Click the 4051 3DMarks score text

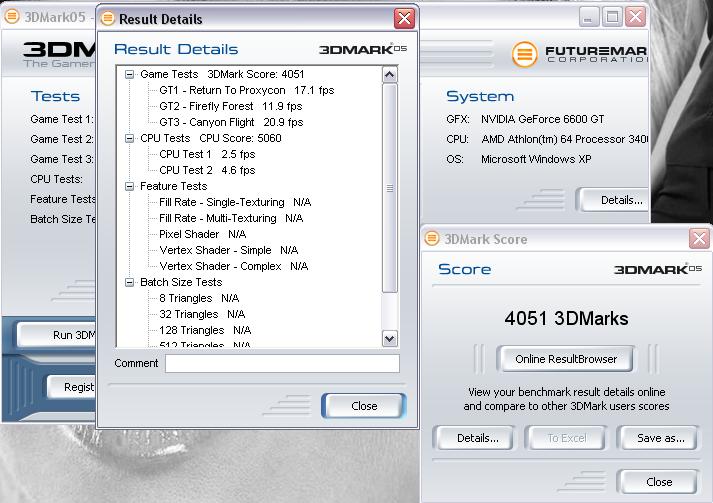pos(566,318)
